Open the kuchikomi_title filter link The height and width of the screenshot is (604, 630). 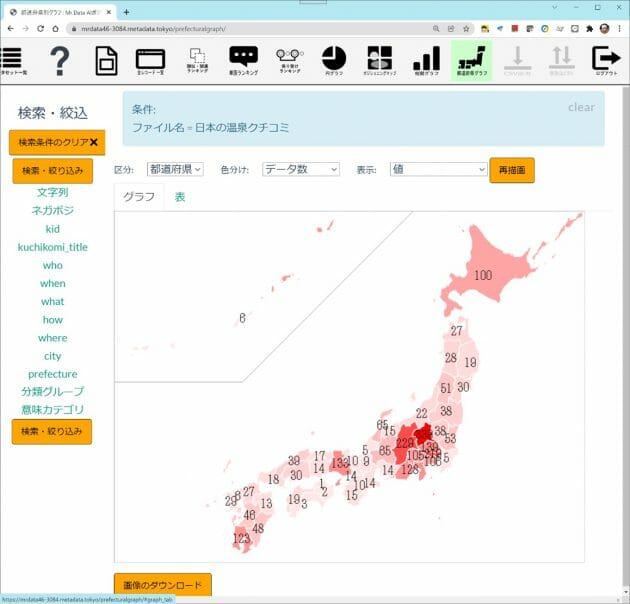click(x=53, y=247)
